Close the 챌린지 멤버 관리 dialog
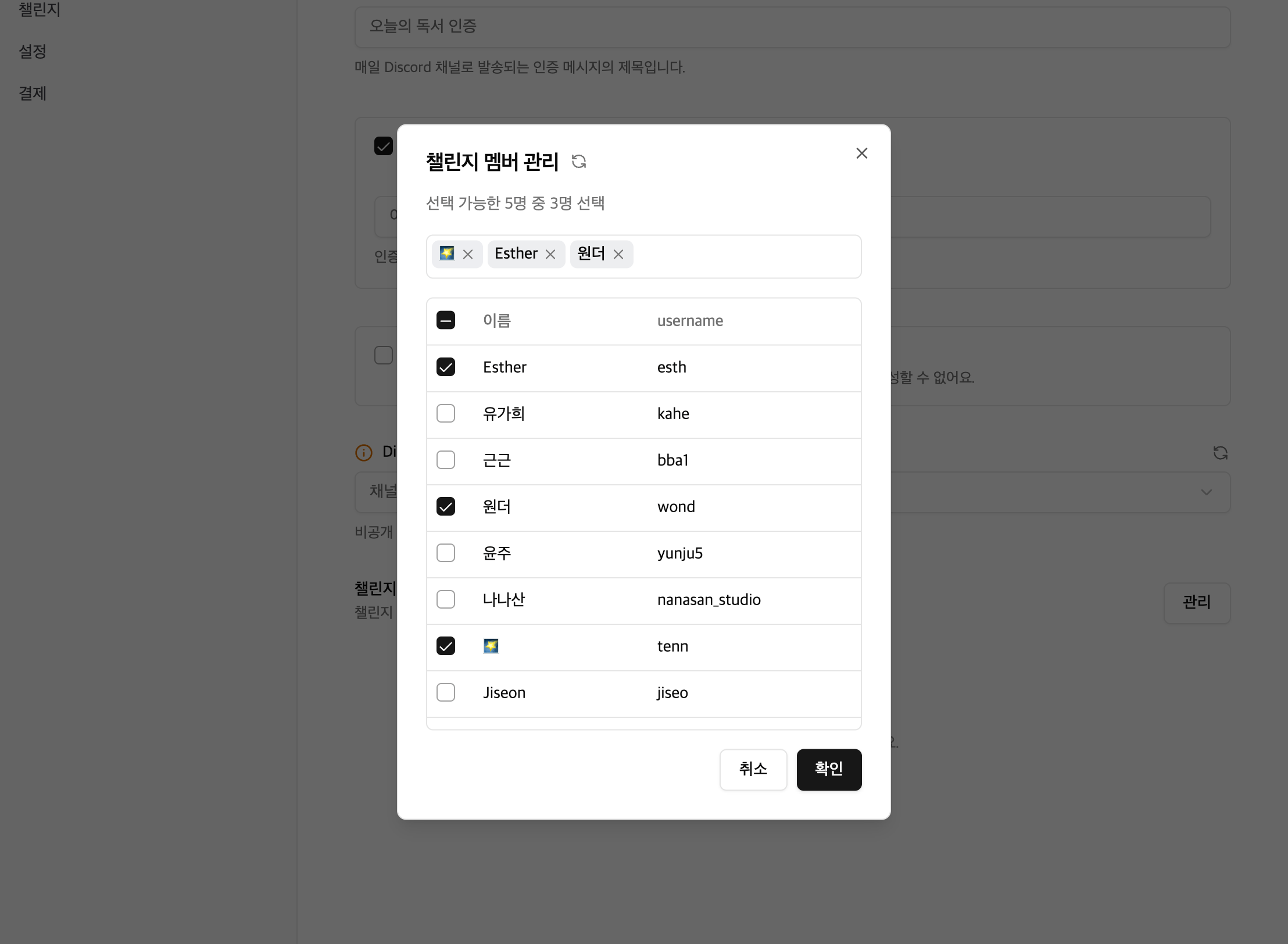The image size is (1288, 944). pos(861,153)
